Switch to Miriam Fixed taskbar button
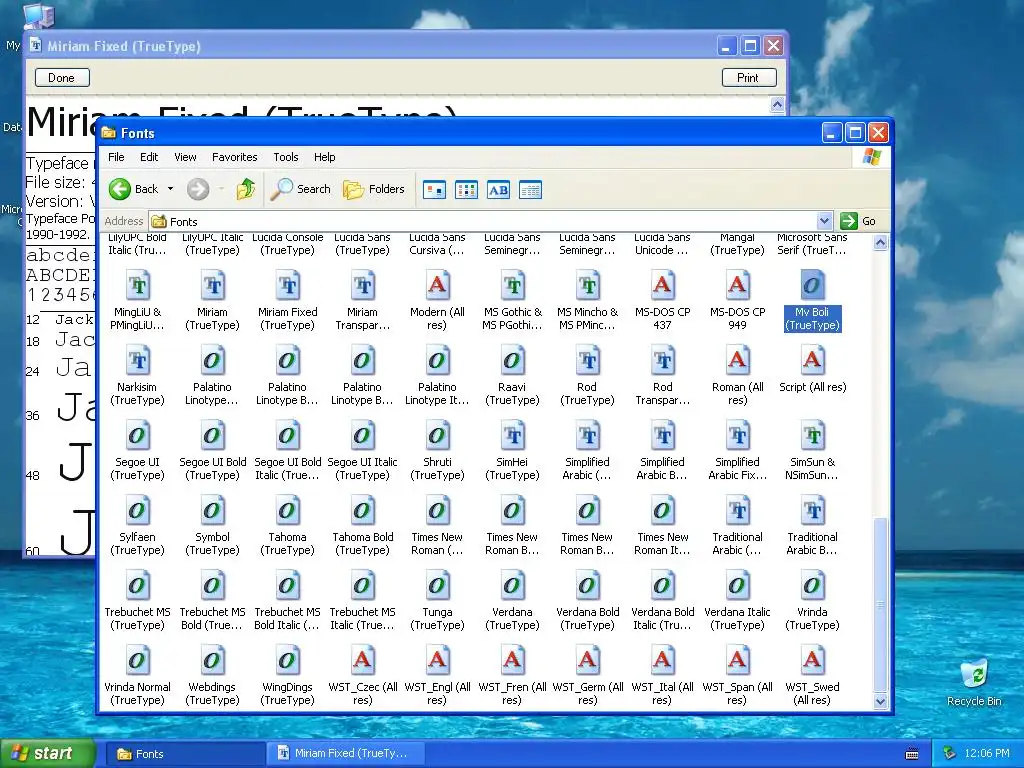This screenshot has height=768, width=1024. [x=345, y=754]
